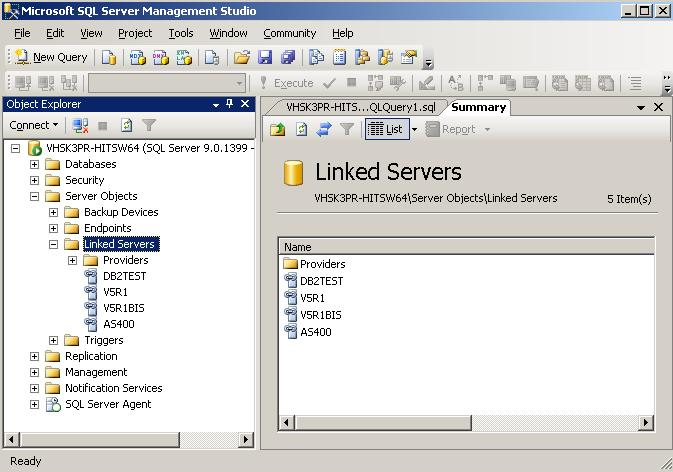The height and width of the screenshot is (472, 673).
Task: Collapse the Server Objects folder
Action: [x=34, y=197]
